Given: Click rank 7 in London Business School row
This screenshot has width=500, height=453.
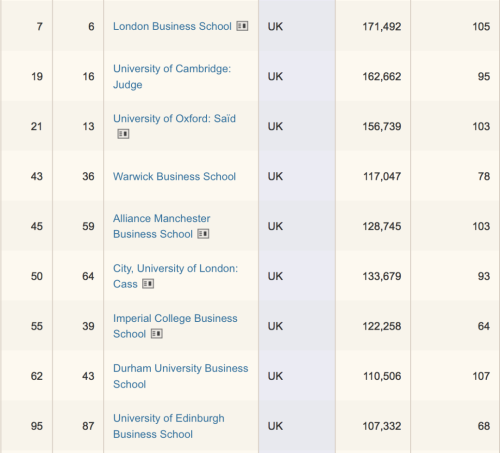Looking at the screenshot, I should click(x=40, y=27).
